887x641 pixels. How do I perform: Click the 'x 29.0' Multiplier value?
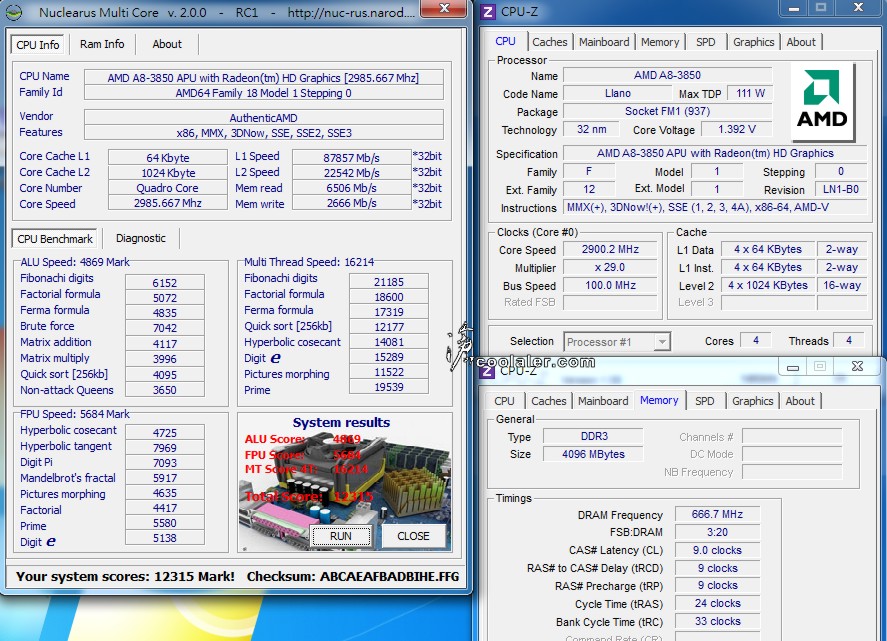(610, 268)
